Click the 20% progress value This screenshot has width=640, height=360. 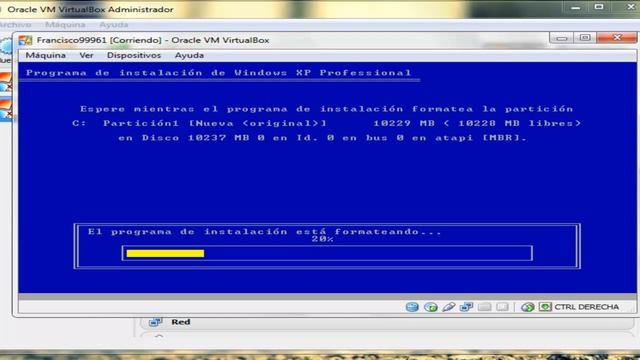322,239
